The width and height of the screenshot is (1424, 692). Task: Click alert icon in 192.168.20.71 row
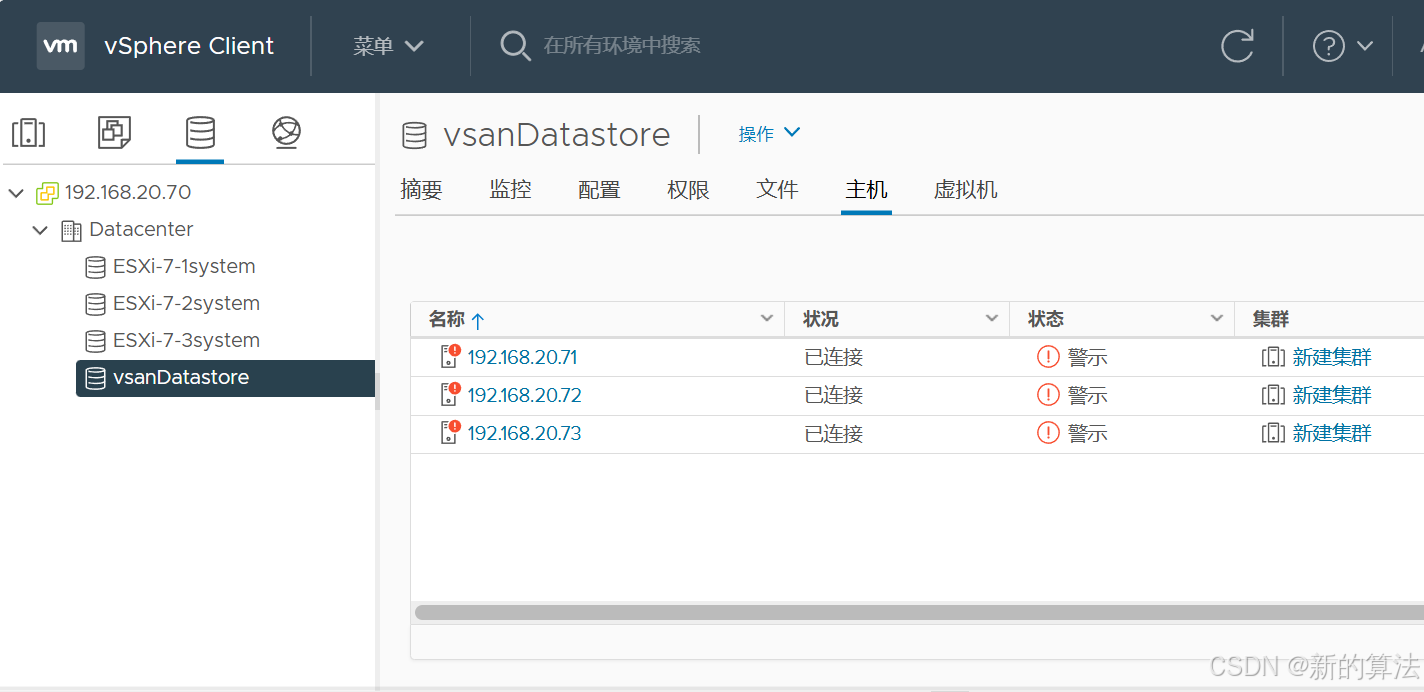pos(1048,357)
